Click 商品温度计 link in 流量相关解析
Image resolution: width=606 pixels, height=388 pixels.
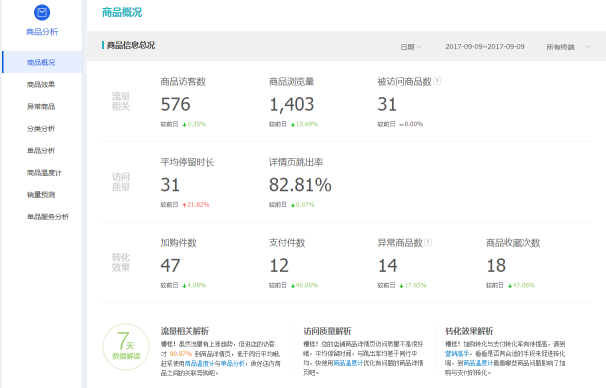[x=199, y=363]
